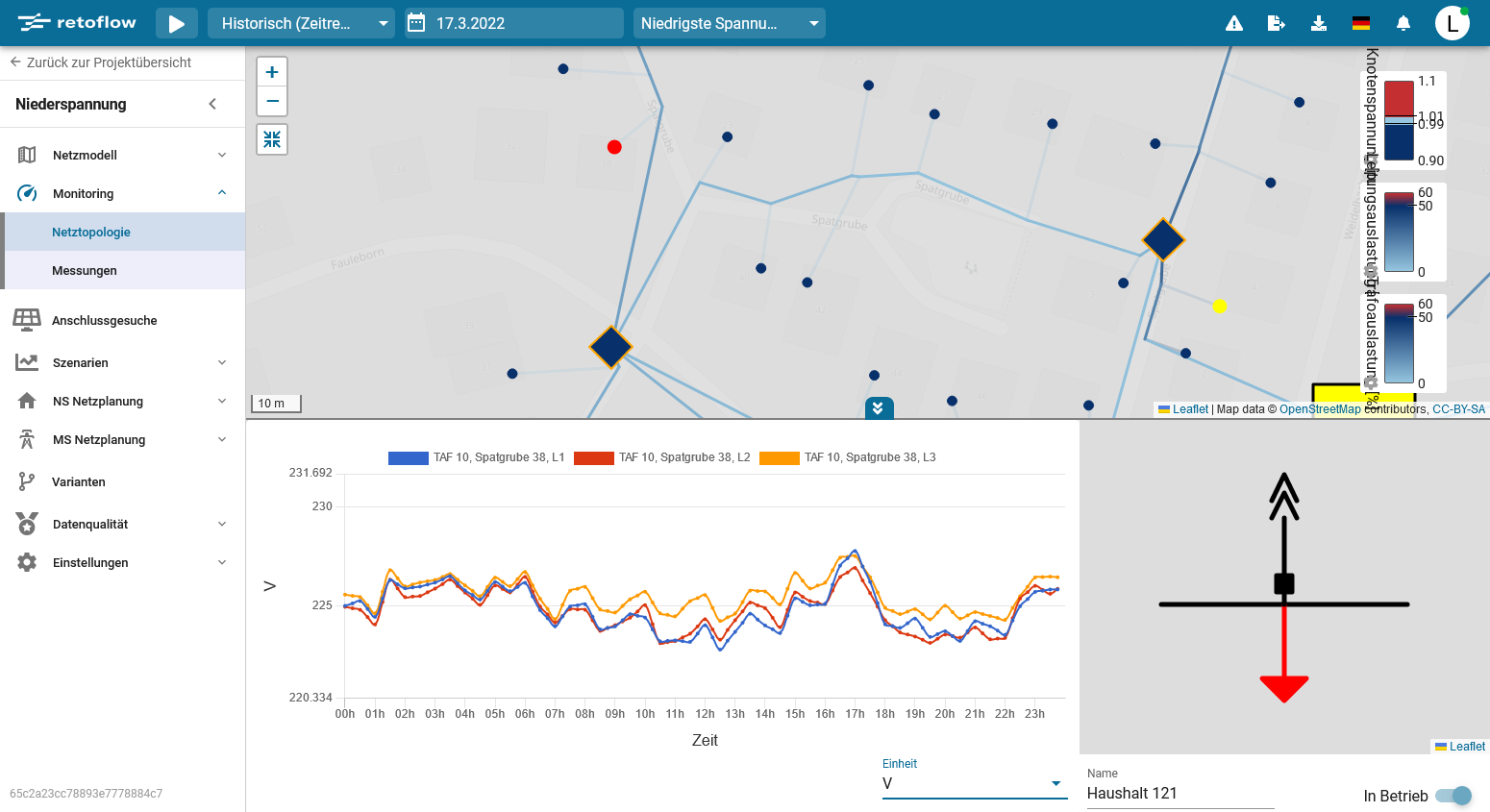The image size is (1490, 812).
Task: Click the Monitoring gauge icon
Action: (x=27, y=193)
